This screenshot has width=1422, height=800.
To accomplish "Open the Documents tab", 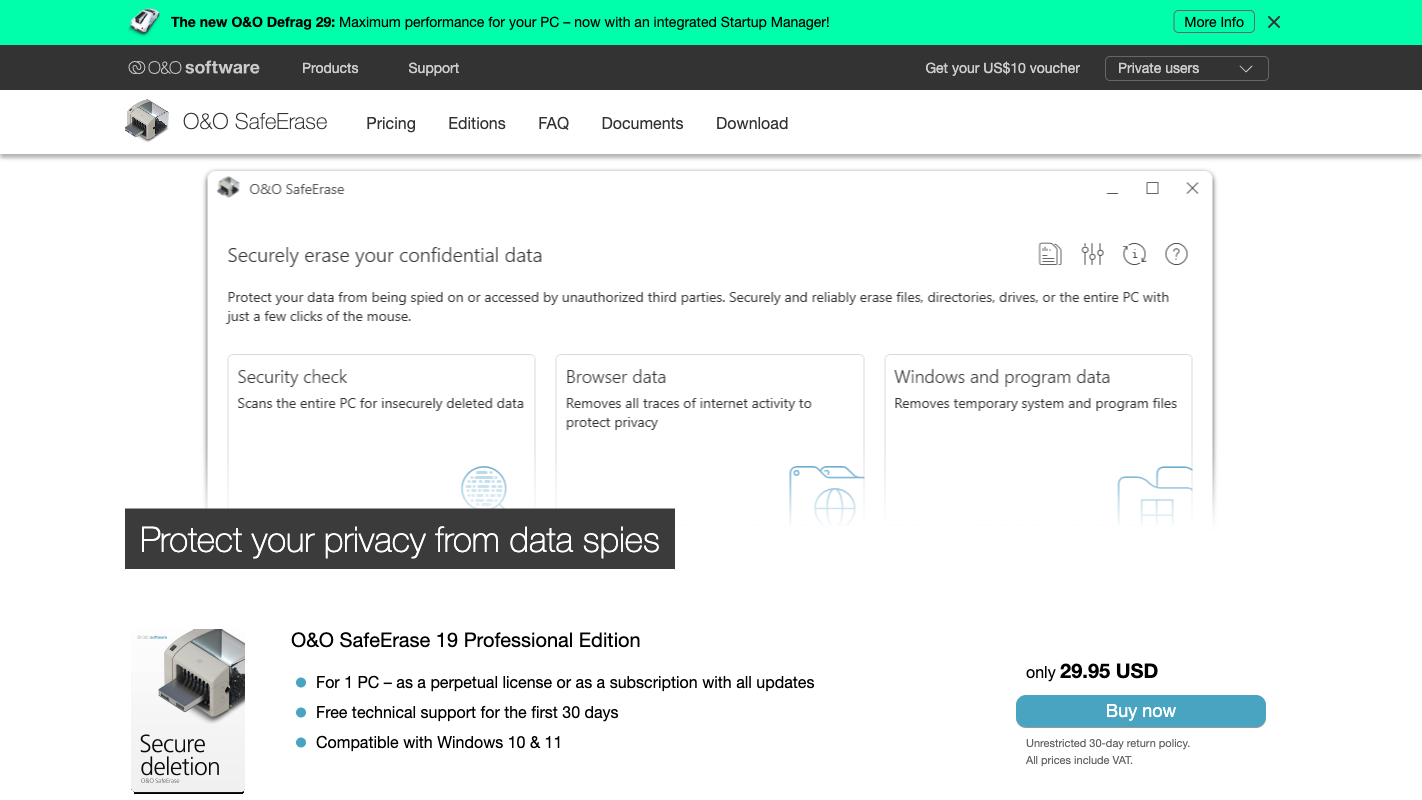I will pos(642,123).
